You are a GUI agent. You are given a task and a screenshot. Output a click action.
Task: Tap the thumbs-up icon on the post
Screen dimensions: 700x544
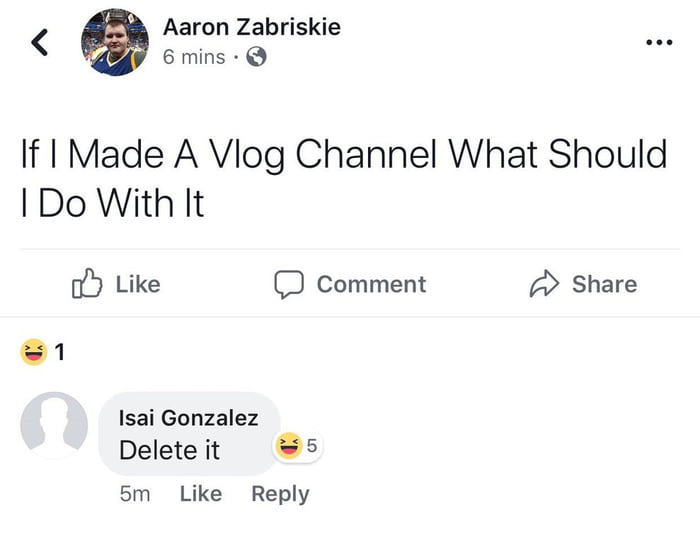coord(88,284)
